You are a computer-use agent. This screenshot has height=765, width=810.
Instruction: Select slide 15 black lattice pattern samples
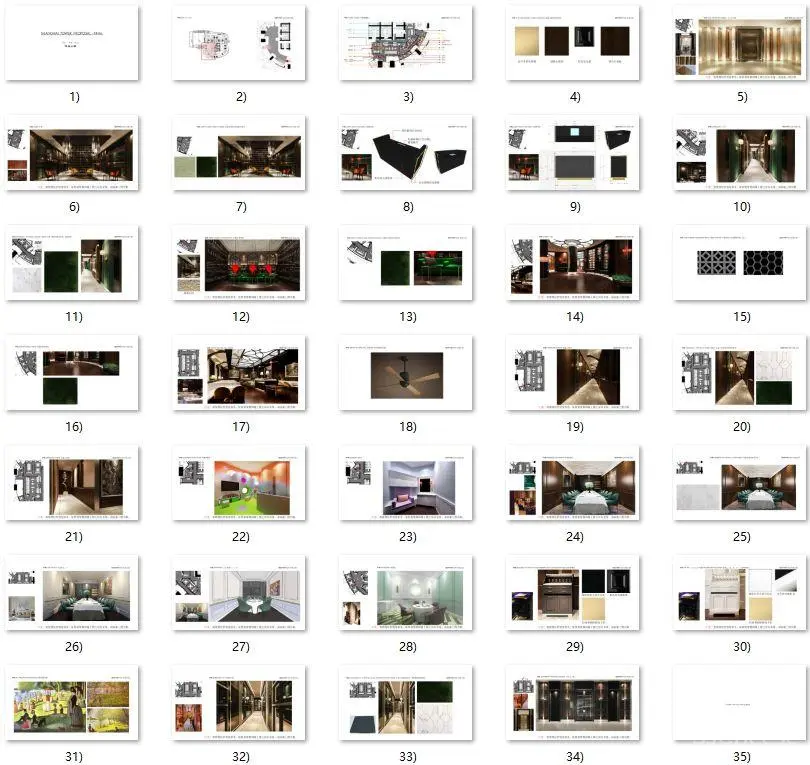click(x=740, y=263)
